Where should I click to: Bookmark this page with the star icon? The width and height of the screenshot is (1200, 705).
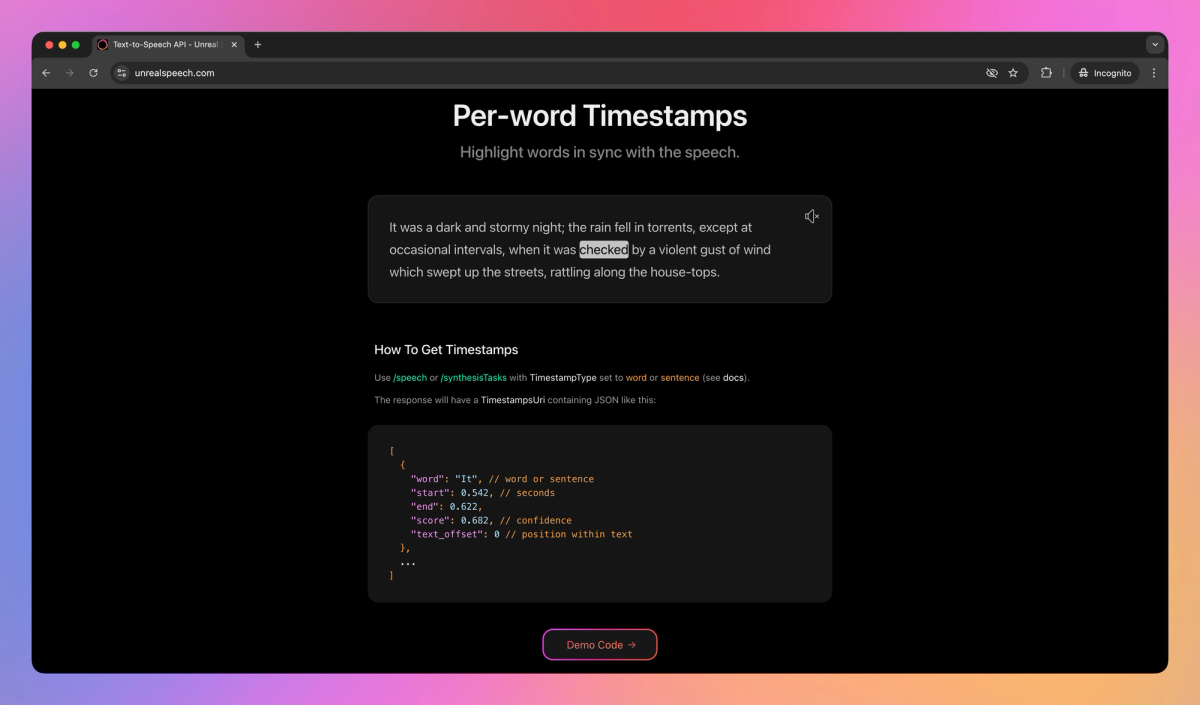click(x=1013, y=73)
